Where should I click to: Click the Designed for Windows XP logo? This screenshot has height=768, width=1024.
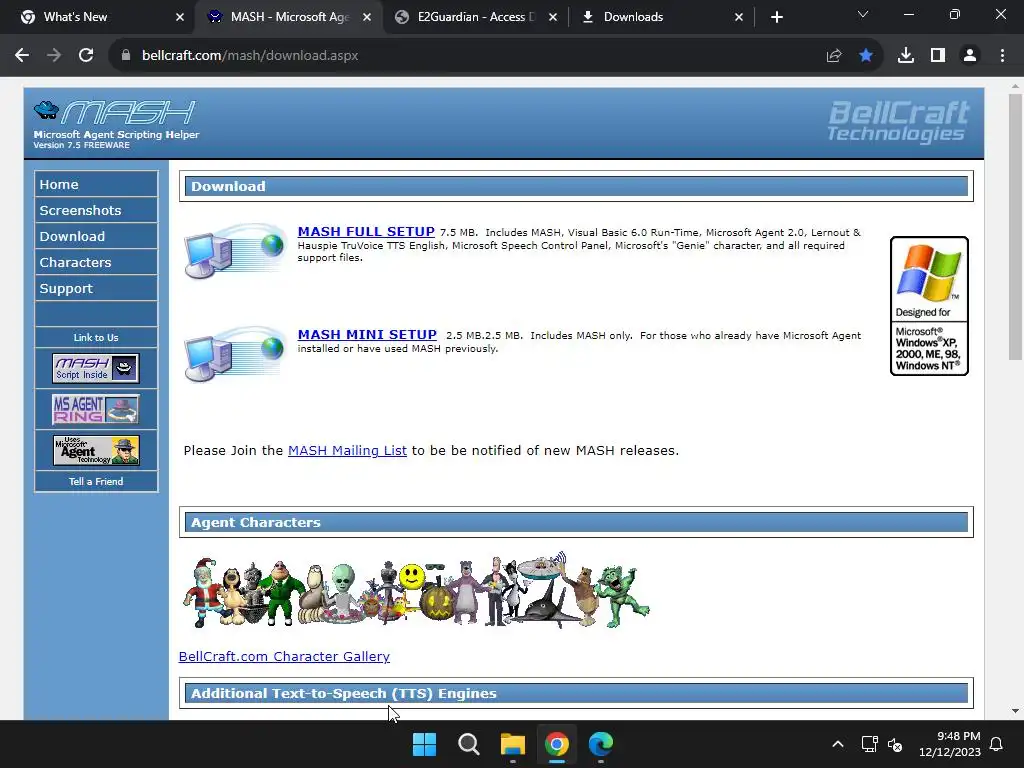click(929, 306)
